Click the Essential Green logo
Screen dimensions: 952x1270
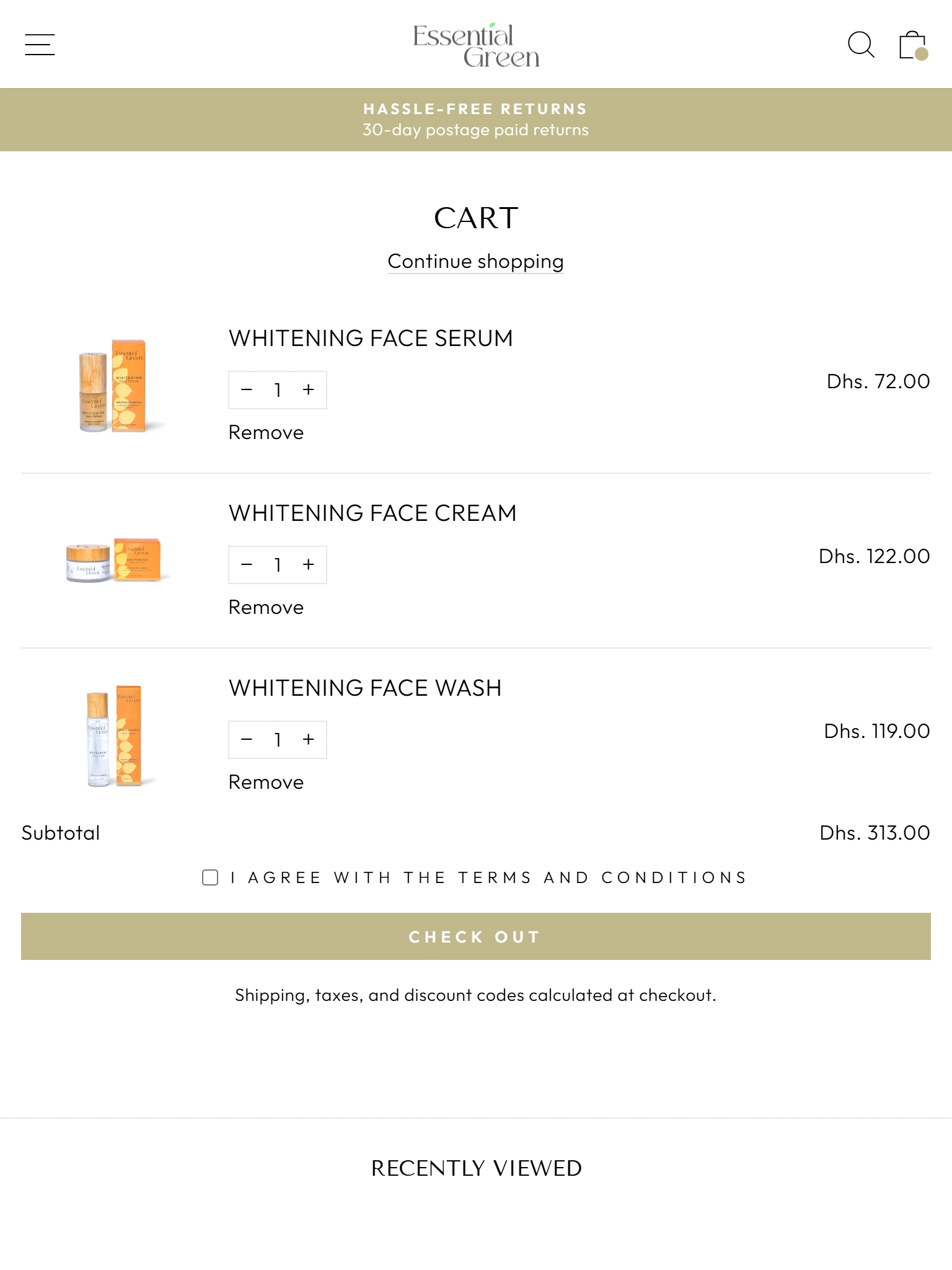tap(475, 45)
